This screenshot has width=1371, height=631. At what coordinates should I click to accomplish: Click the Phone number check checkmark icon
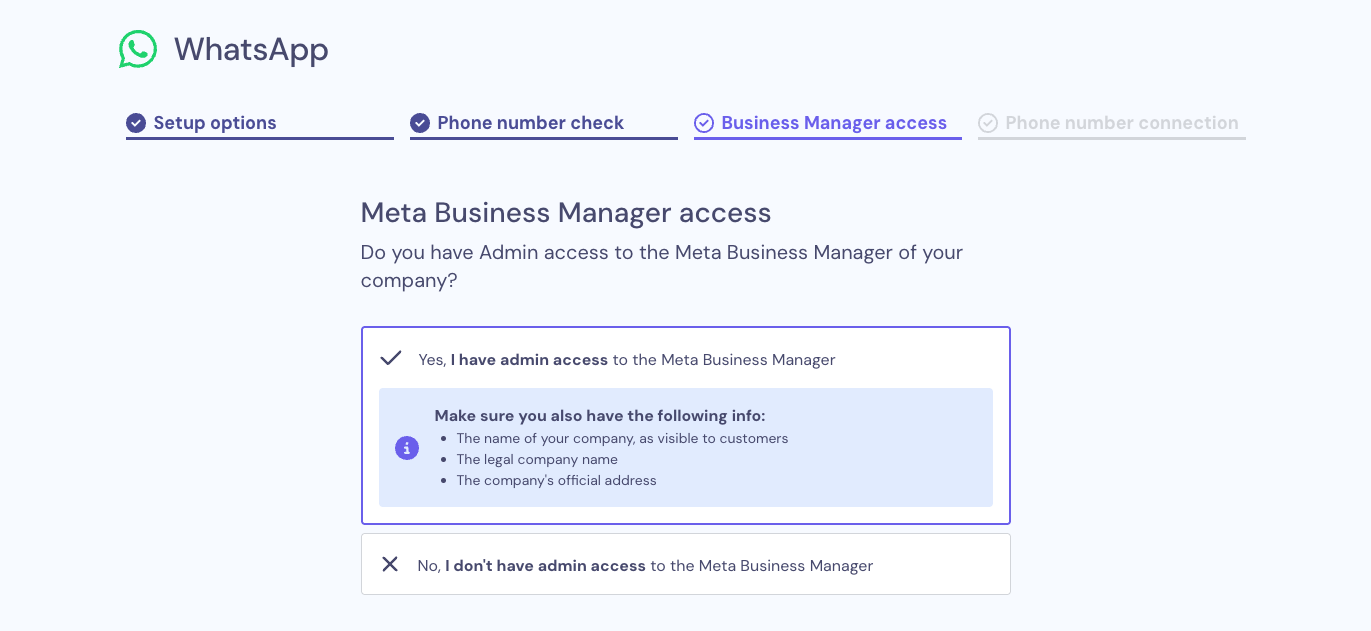(x=420, y=123)
